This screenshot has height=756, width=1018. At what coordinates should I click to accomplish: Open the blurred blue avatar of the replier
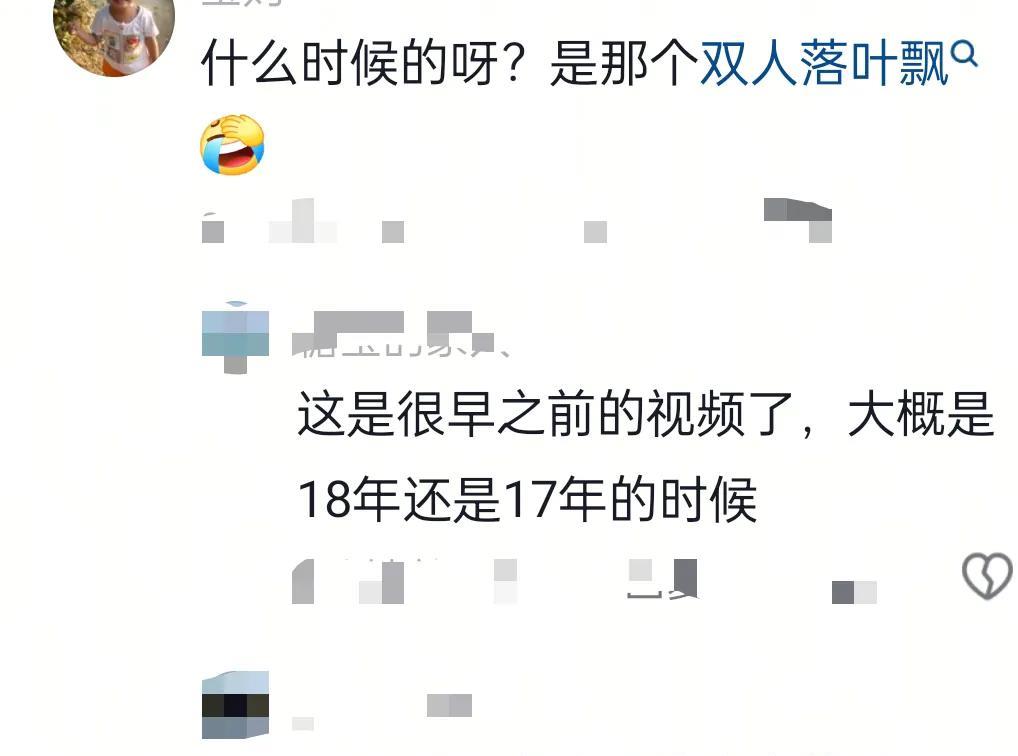pyautogui.click(x=235, y=338)
